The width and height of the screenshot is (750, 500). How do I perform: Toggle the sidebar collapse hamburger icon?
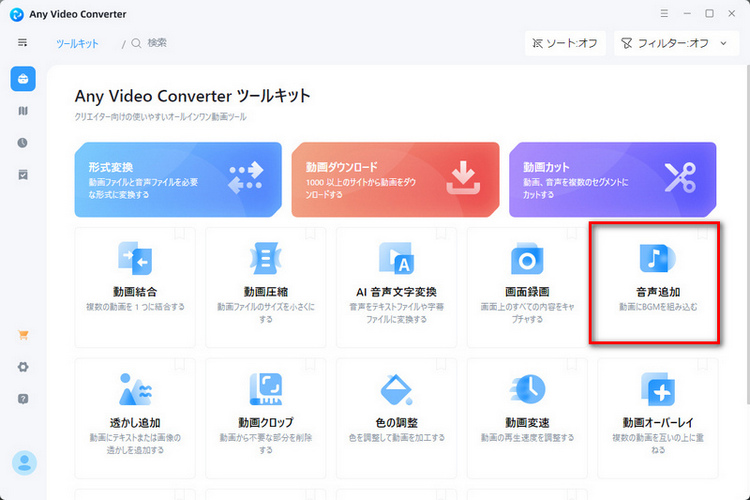click(x=22, y=43)
